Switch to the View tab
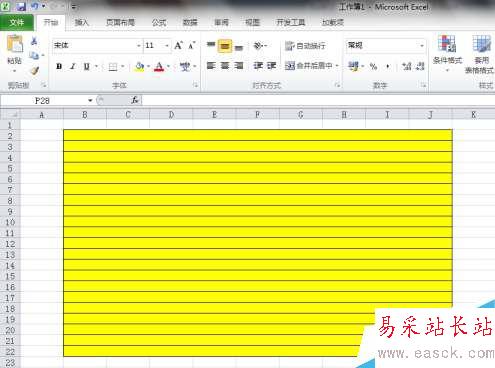Viewport: 495px width, 368px height. pos(252,22)
